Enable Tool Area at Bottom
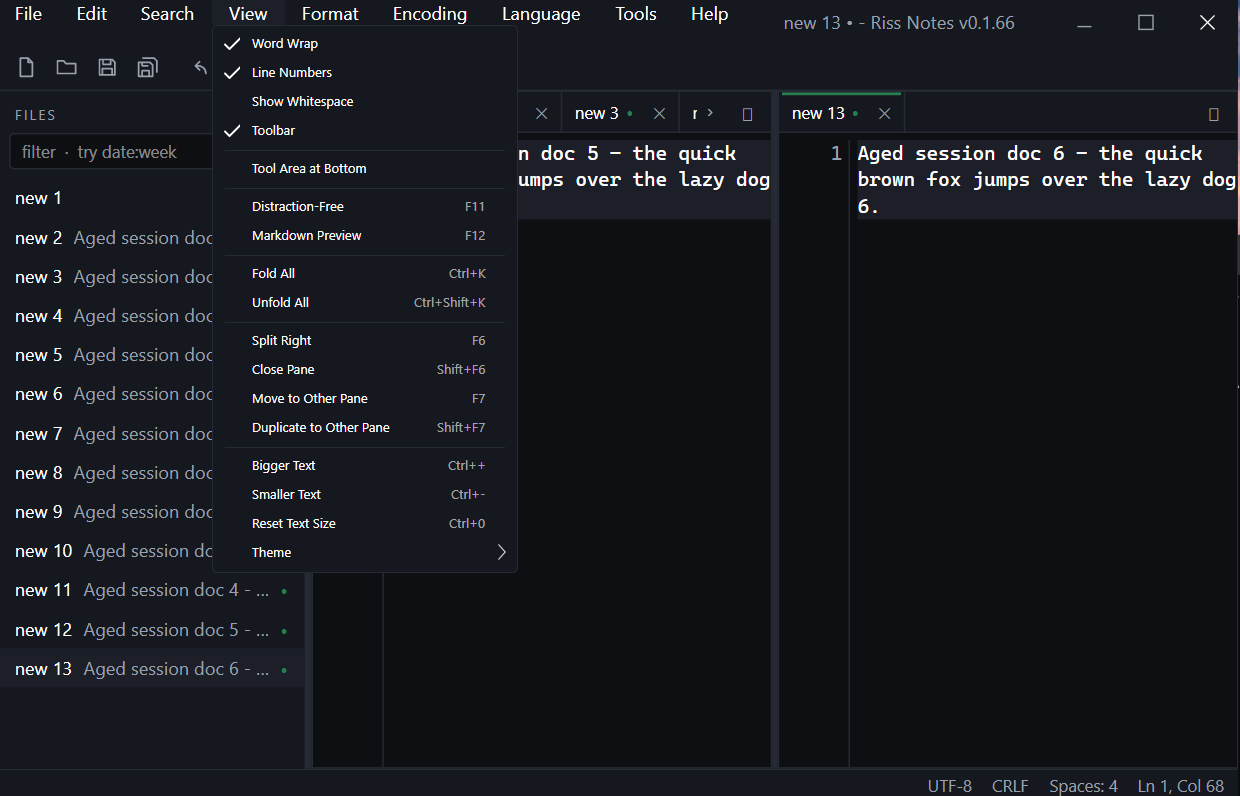1240x796 pixels. (365, 169)
